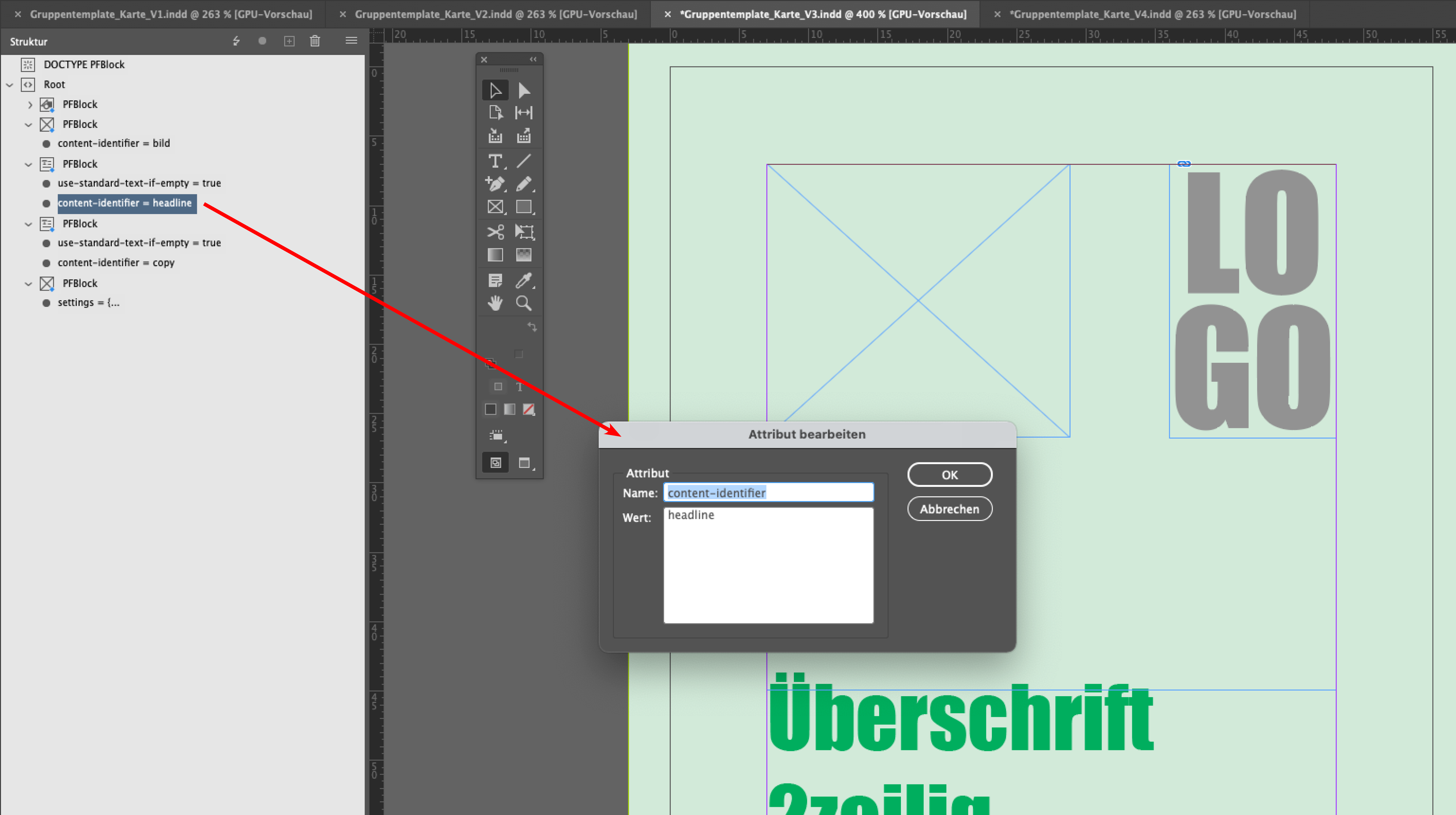Confirm dialog with OK button
The image size is (1456, 815).
pos(950,475)
